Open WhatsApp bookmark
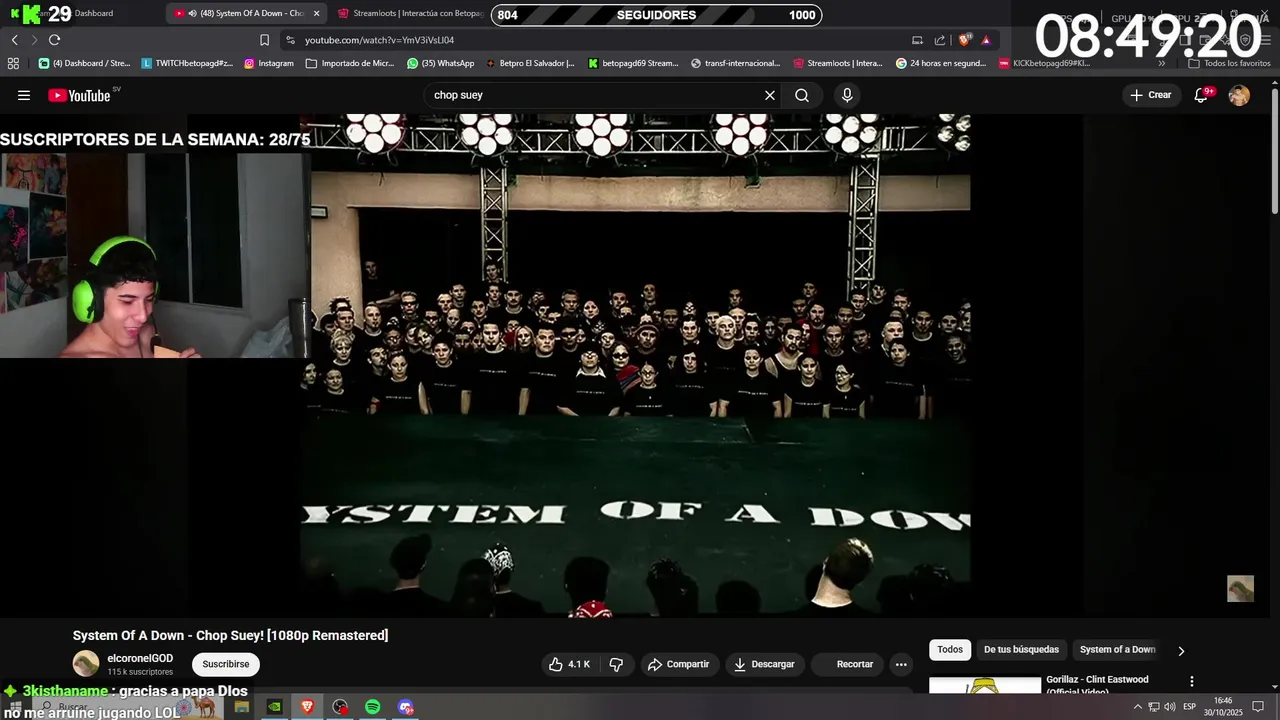 [441, 63]
